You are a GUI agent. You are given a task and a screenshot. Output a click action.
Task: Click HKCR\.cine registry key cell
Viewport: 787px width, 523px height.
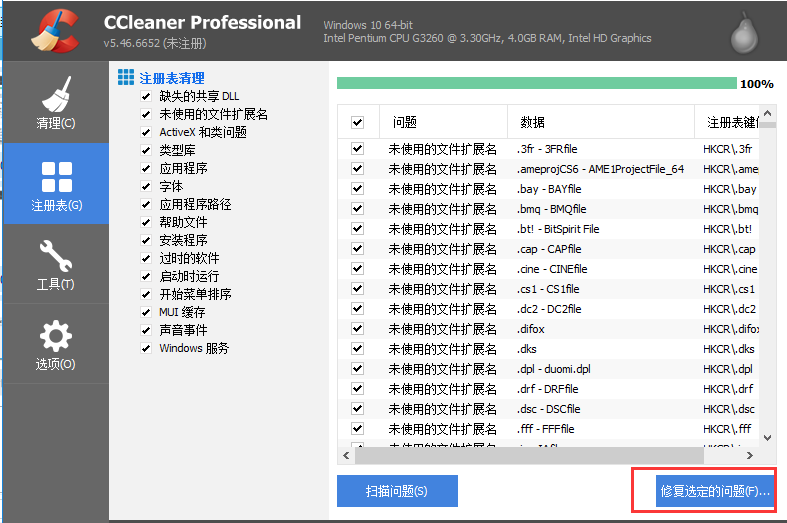click(x=730, y=269)
